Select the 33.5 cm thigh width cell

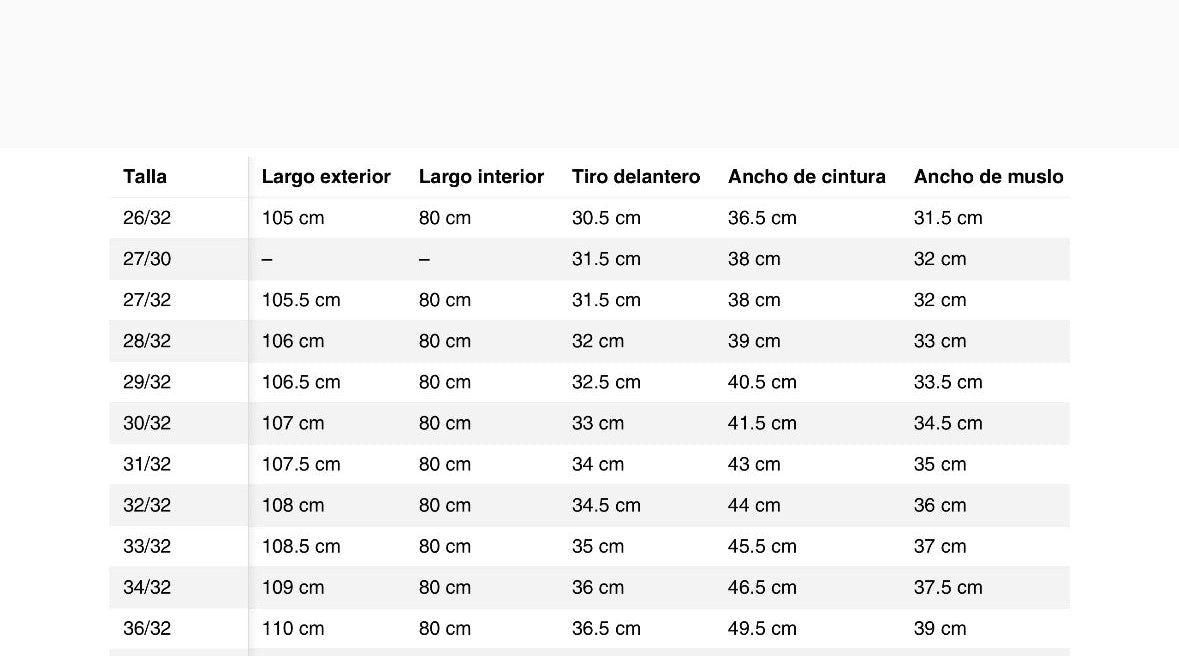click(947, 382)
